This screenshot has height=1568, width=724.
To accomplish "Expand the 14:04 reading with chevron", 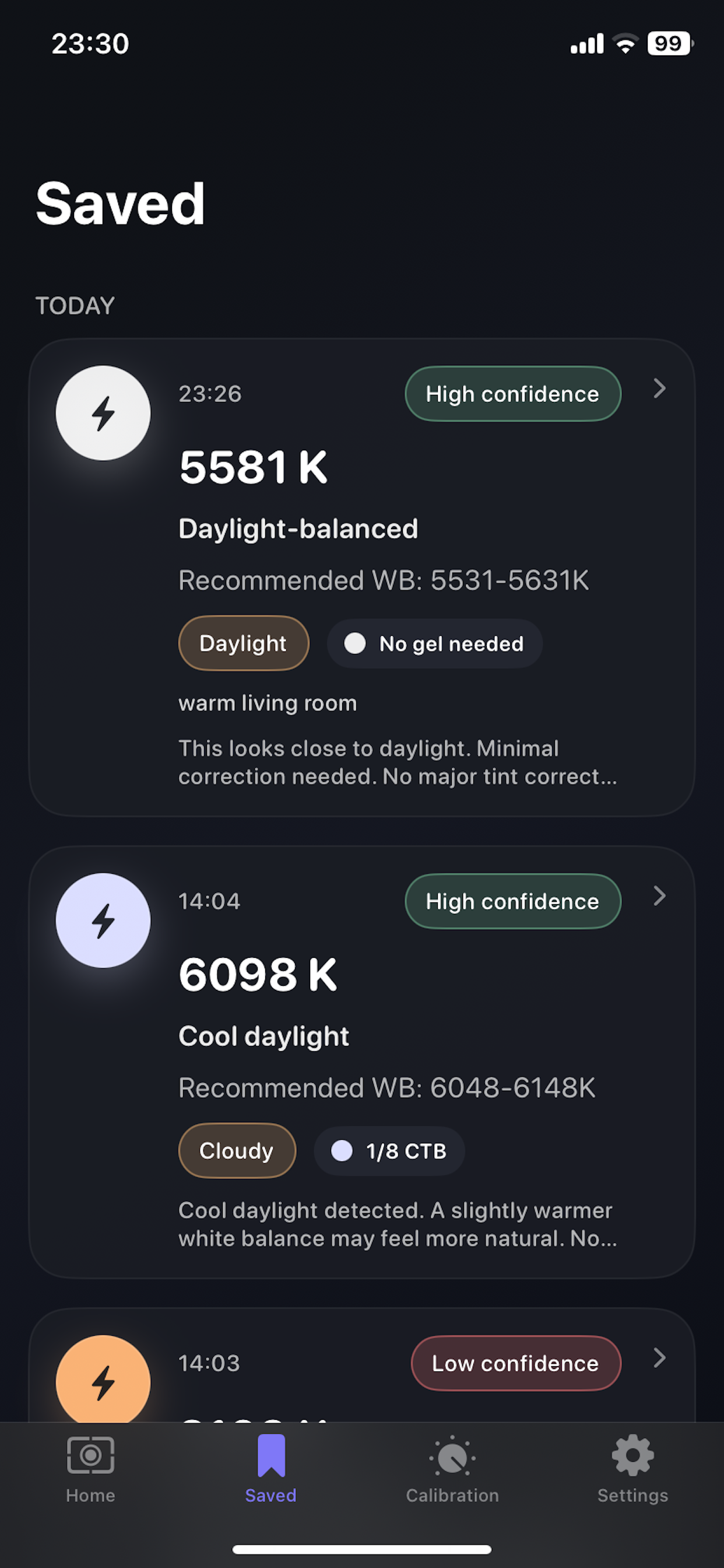I will coord(659,896).
